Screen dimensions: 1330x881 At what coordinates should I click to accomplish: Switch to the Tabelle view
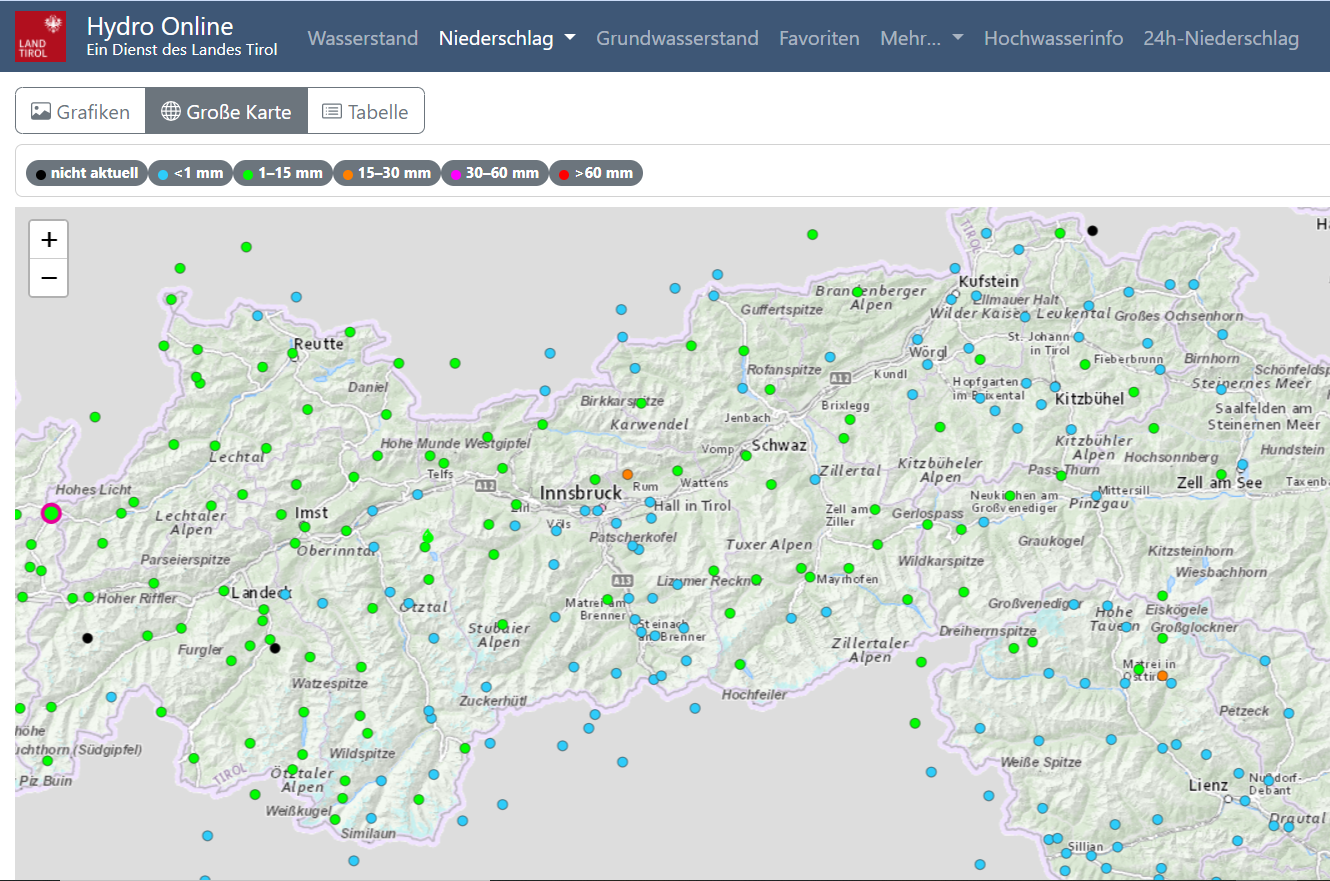pos(365,111)
